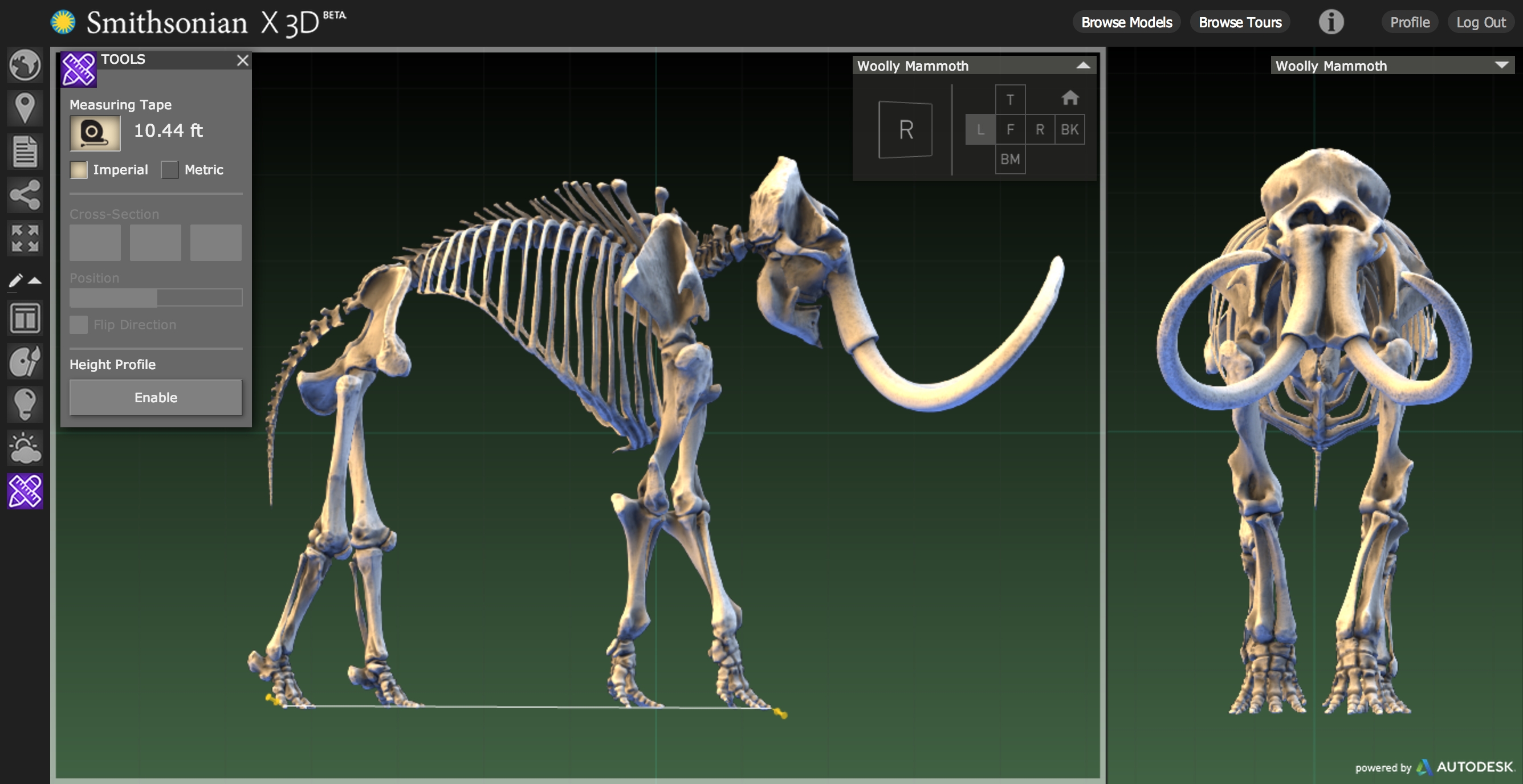Viewport: 1523px width, 784px height.
Task: Check the Imperial units checkbox
Action: click(x=79, y=170)
